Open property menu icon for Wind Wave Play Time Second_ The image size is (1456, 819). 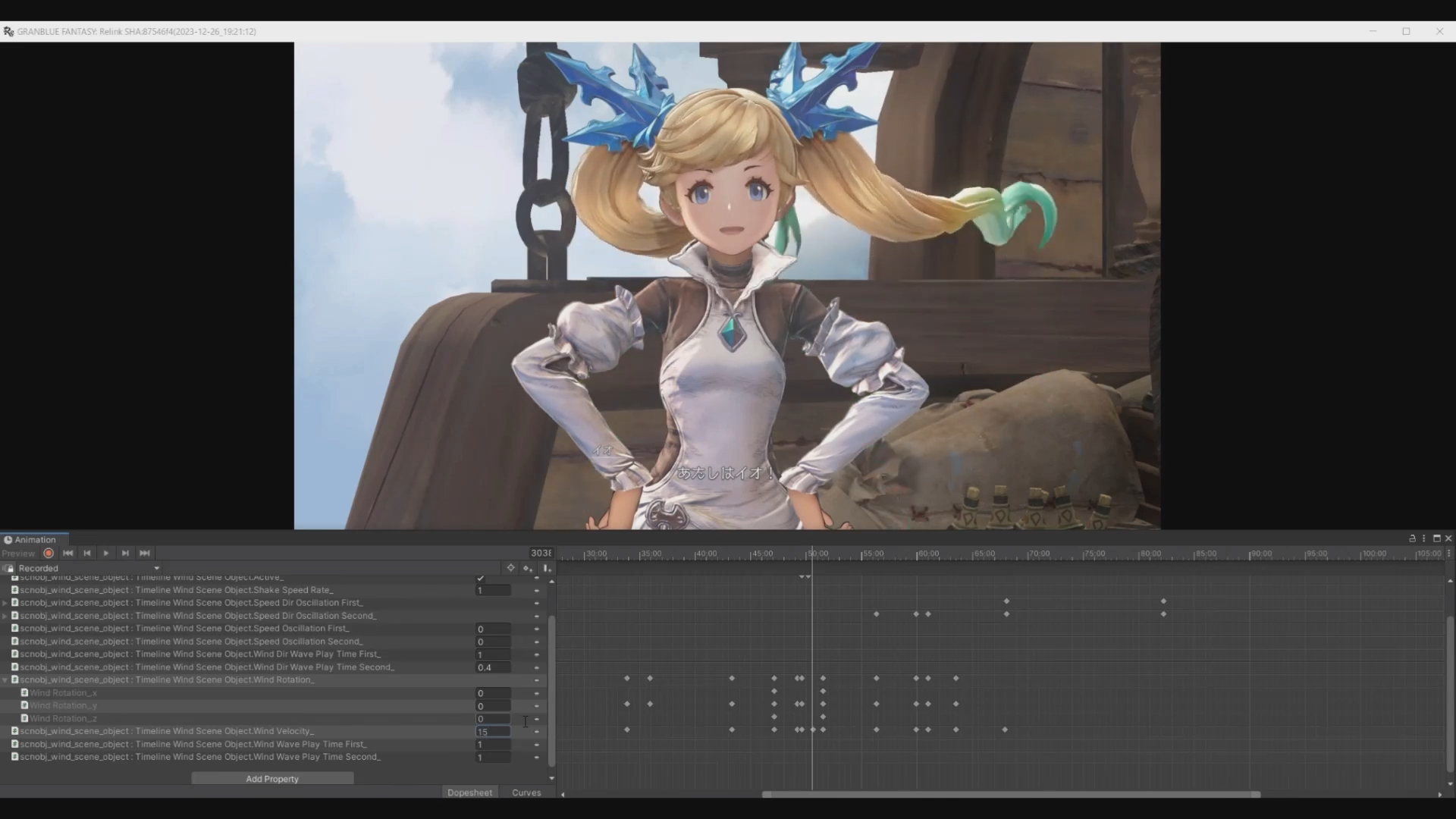(536, 758)
